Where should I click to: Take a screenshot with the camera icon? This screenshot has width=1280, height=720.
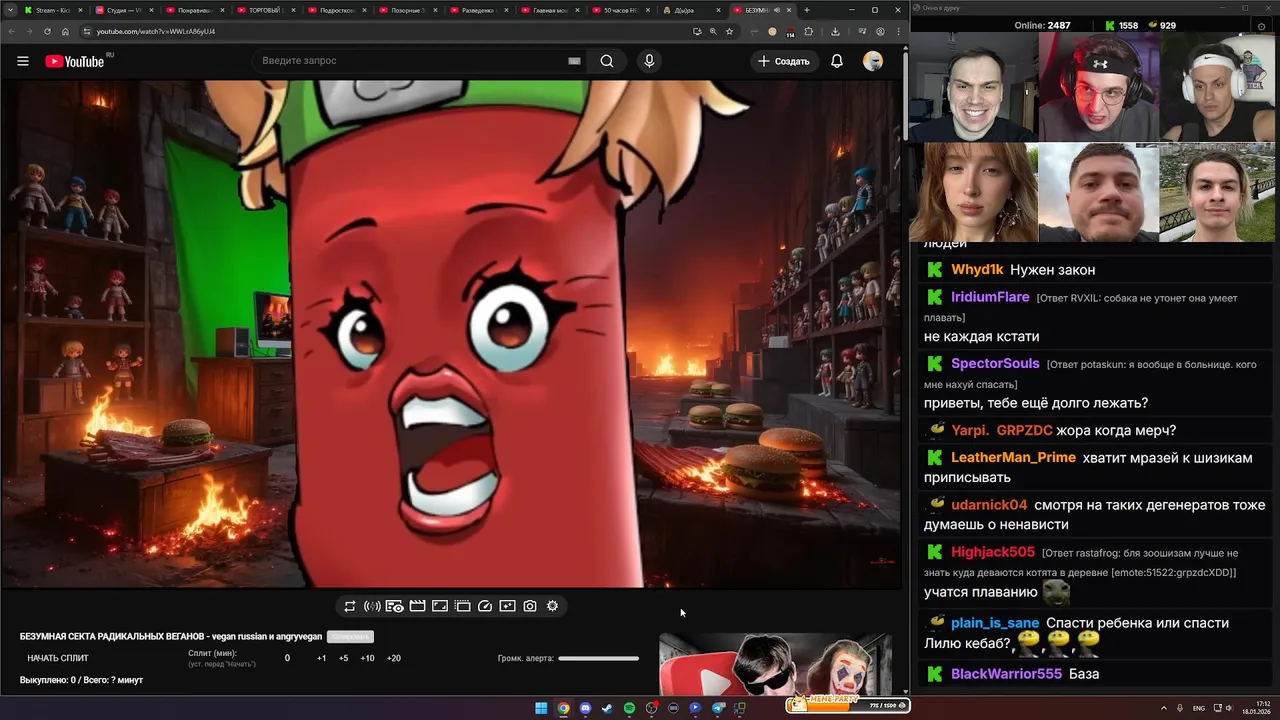[530, 606]
